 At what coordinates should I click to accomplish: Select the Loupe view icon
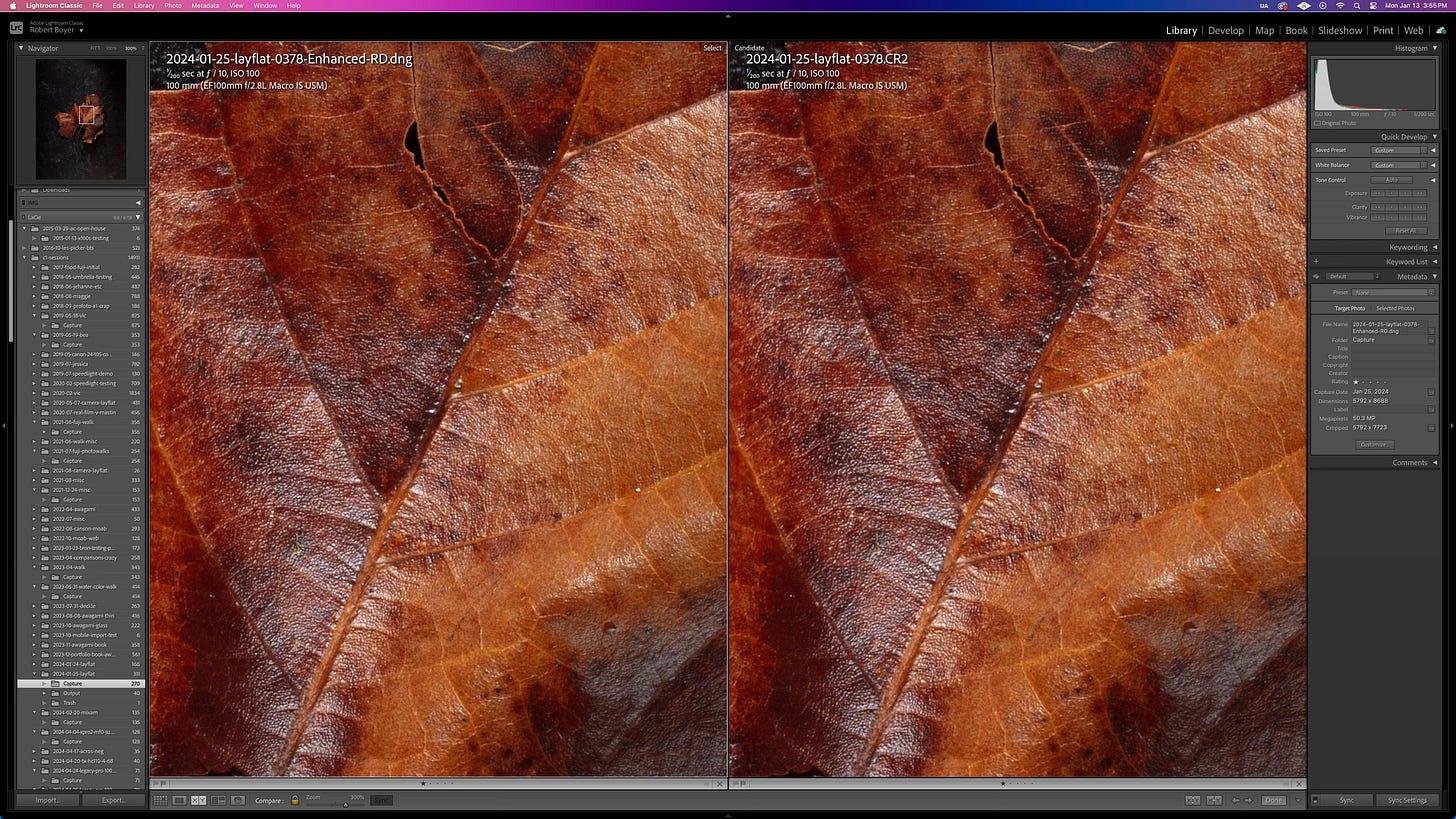coord(180,800)
